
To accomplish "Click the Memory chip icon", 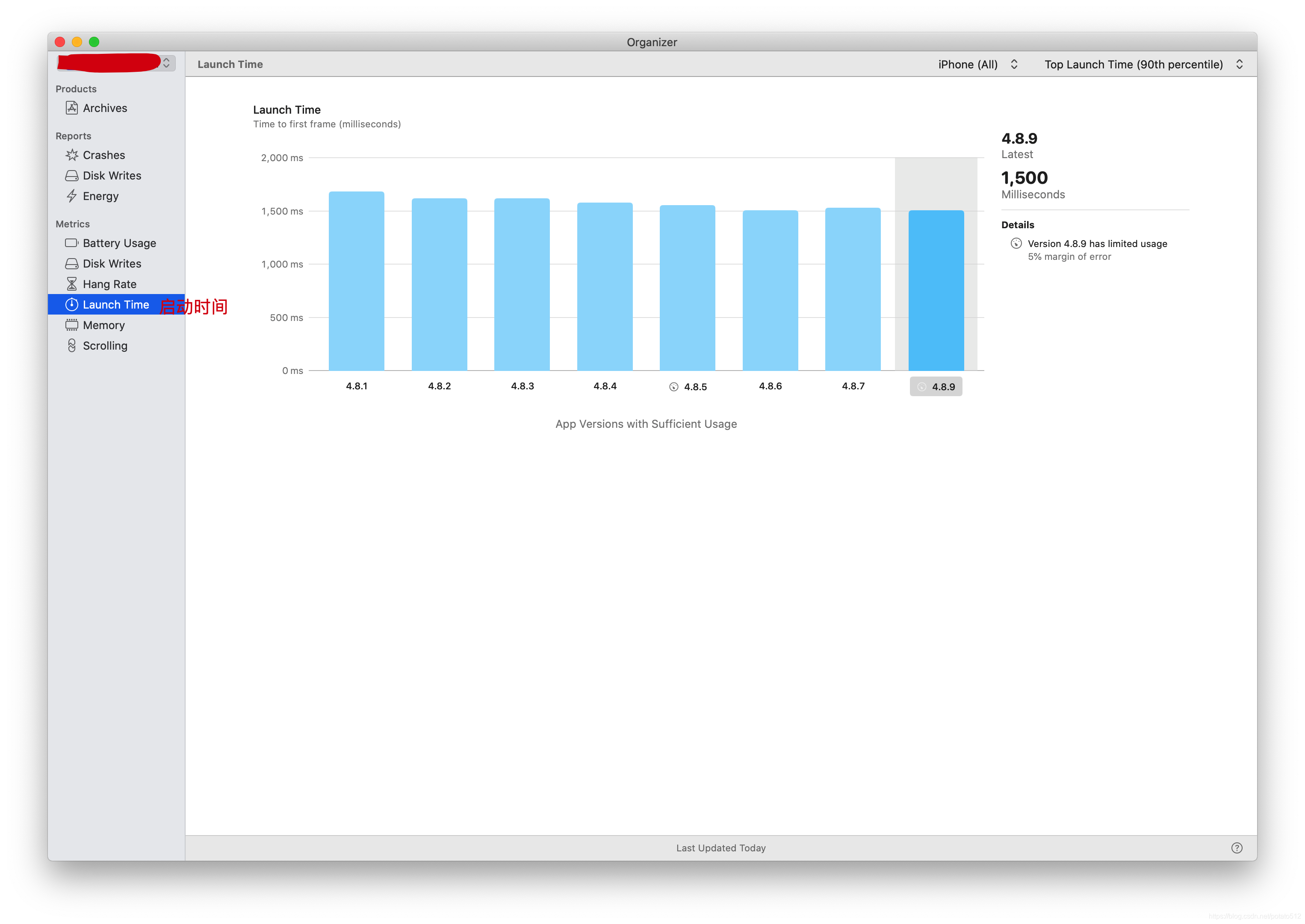I will tap(72, 325).
